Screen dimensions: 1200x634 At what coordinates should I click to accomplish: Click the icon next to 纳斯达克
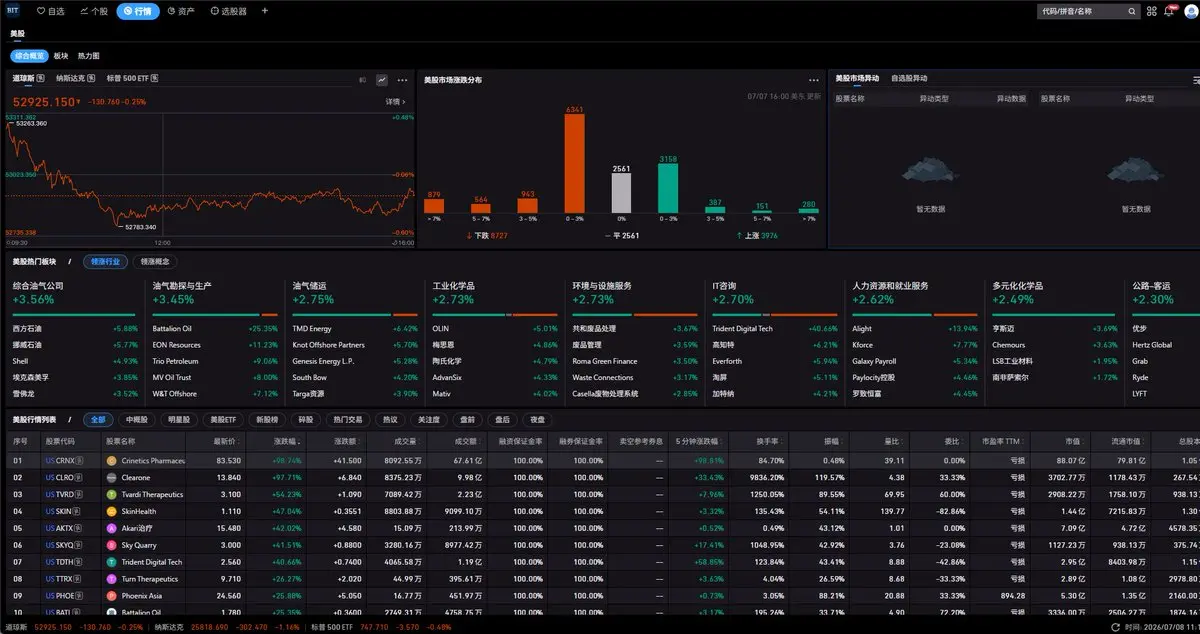pyautogui.click(x=91, y=78)
